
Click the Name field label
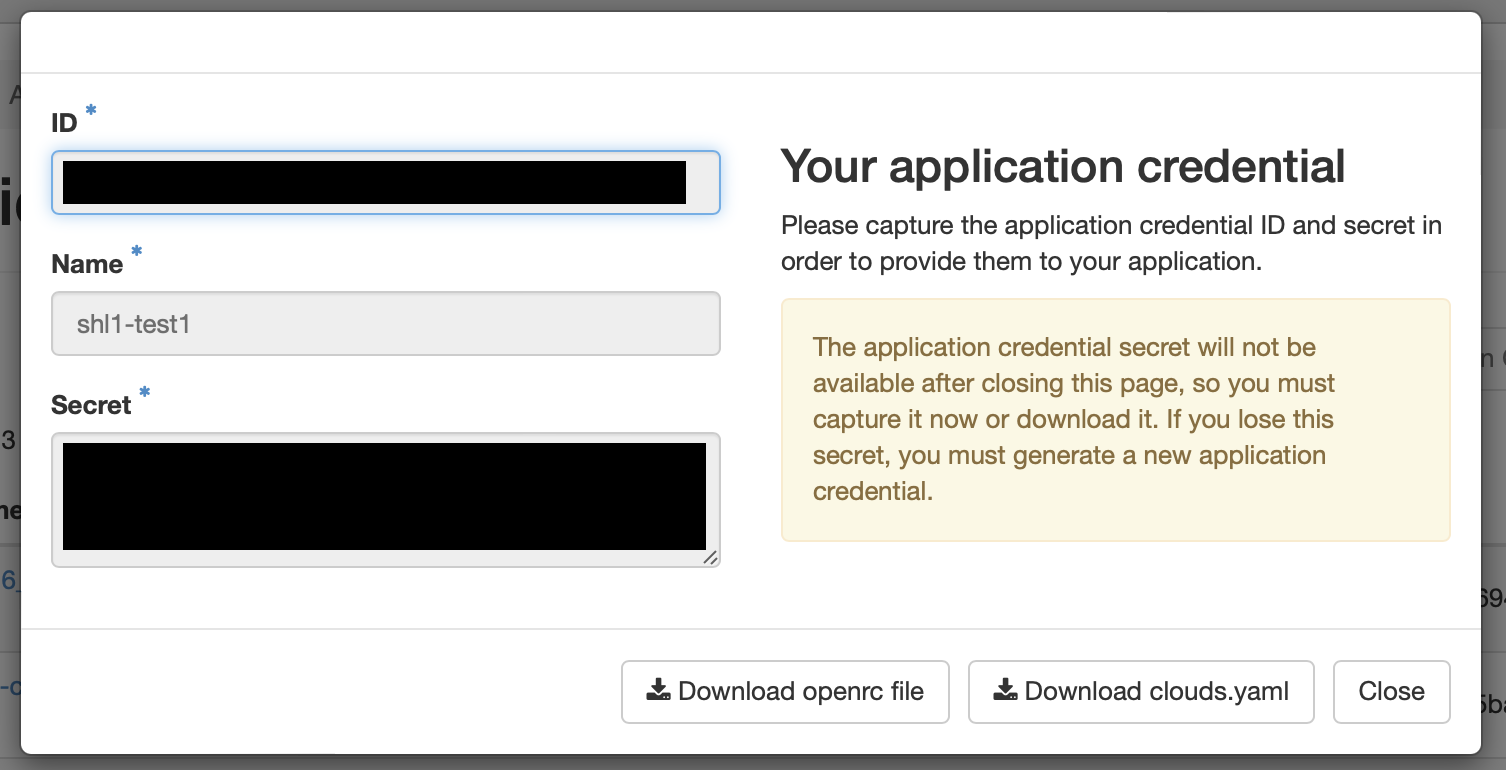pos(87,264)
